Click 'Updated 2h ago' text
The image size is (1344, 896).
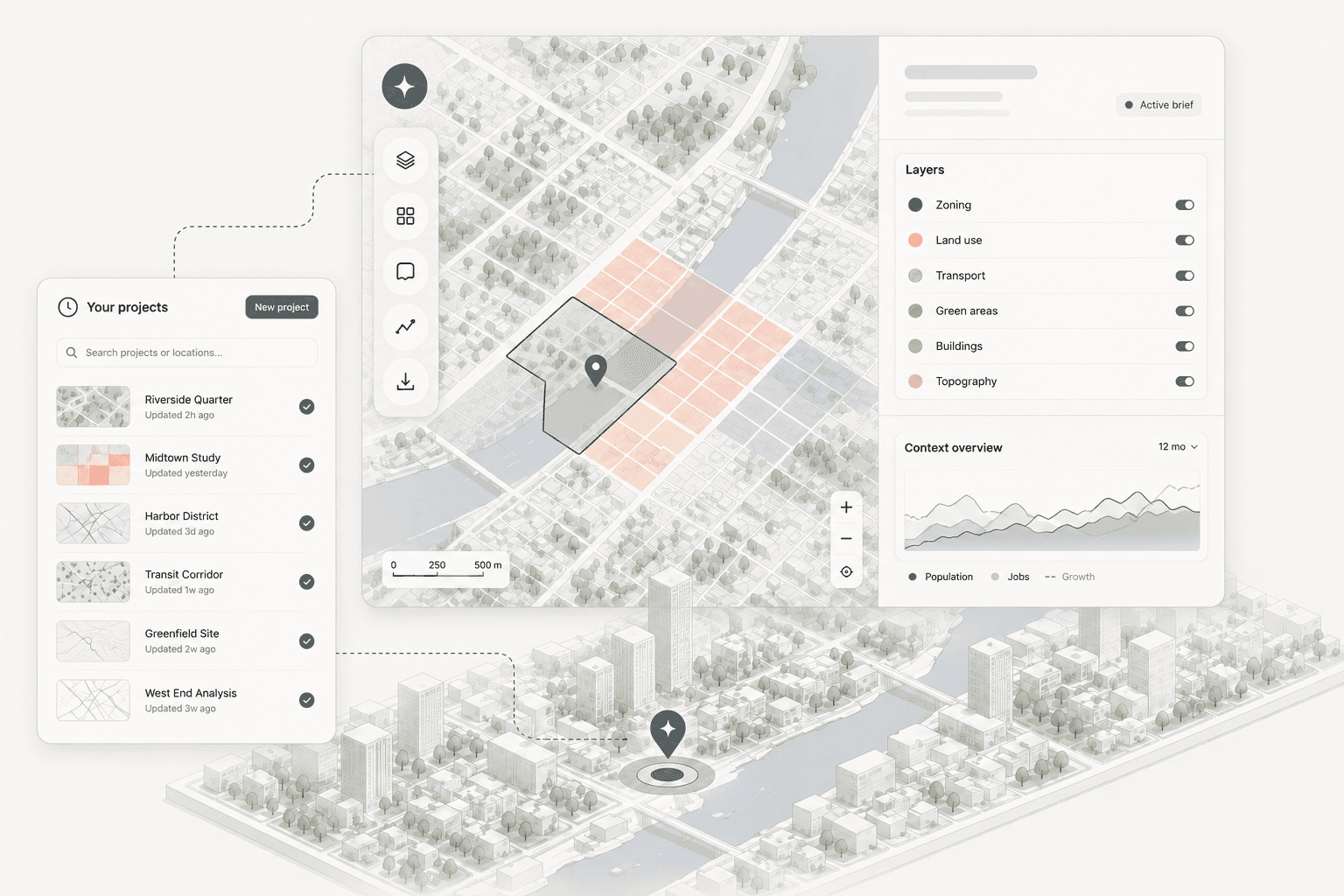[179, 416]
